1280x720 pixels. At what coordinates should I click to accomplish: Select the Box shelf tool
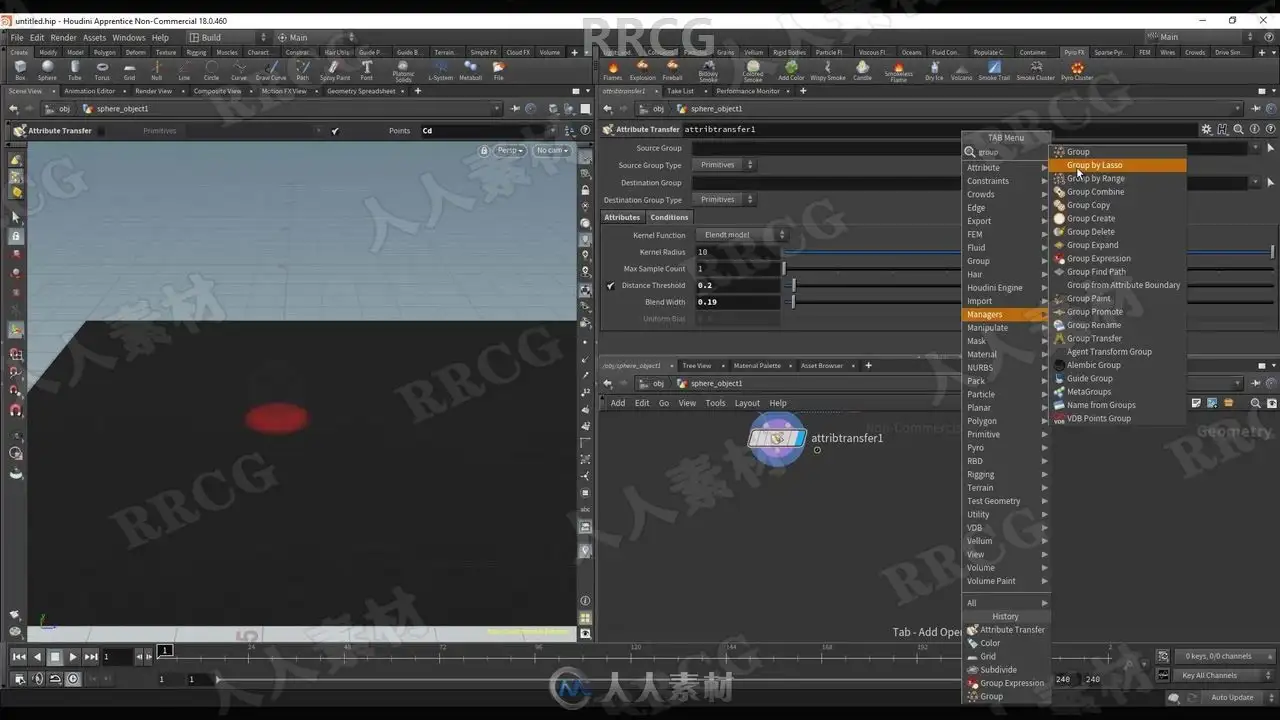20,70
